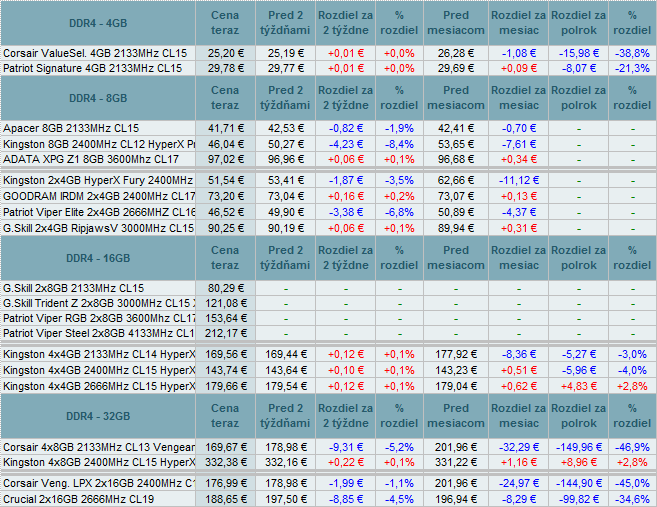Click Patriot Viper Steel 2x8GB 4133MHz name
Image resolution: width=657 pixels, height=507 pixels.
point(99,333)
